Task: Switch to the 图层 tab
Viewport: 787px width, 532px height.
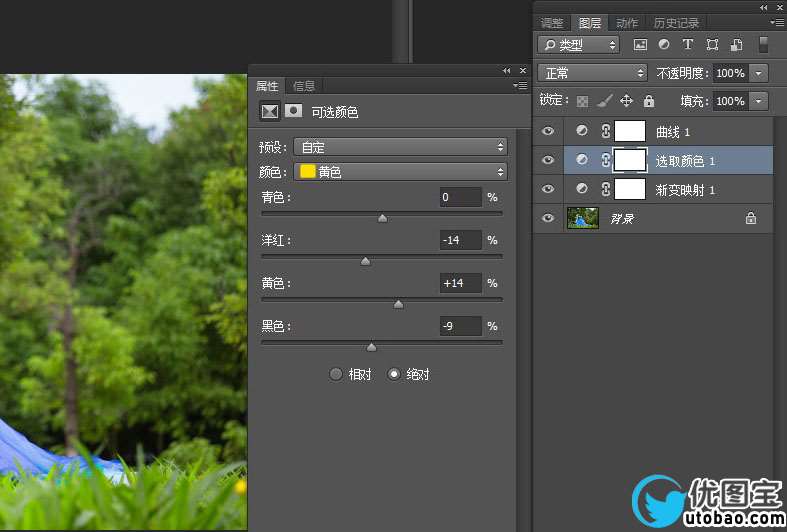Action: click(590, 23)
